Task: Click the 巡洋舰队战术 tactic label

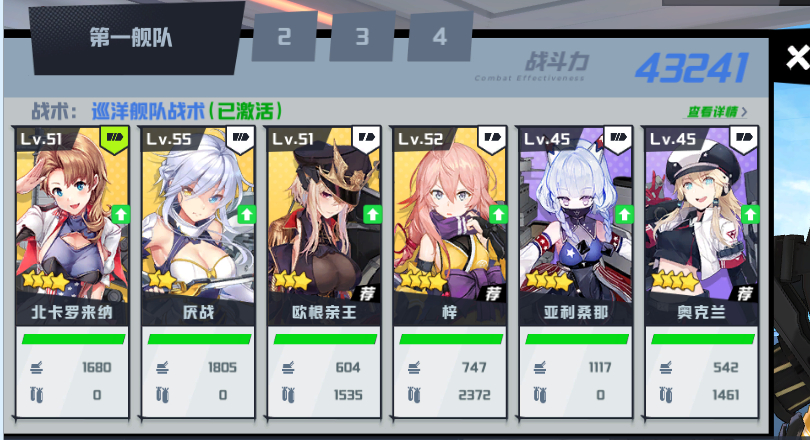Action: pyautogui.click(x=149, y=111)
